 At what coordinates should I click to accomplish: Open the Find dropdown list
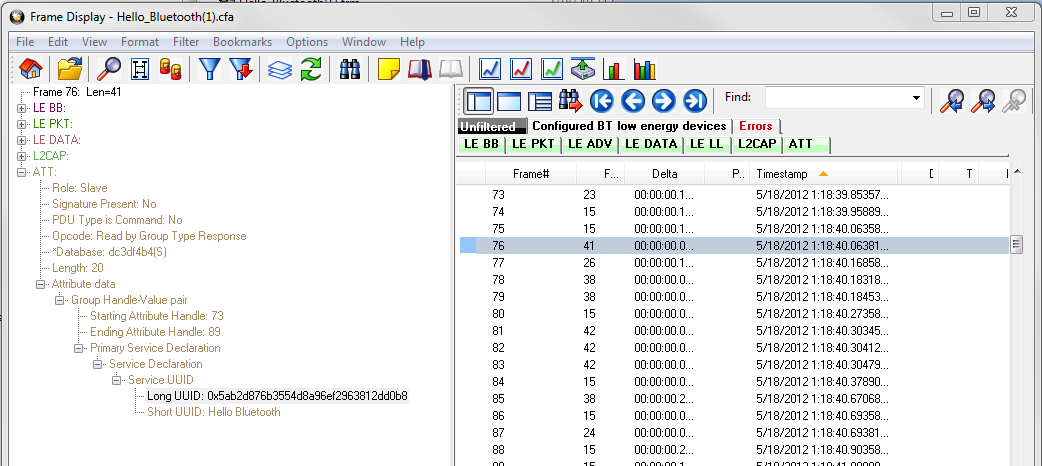917,98
